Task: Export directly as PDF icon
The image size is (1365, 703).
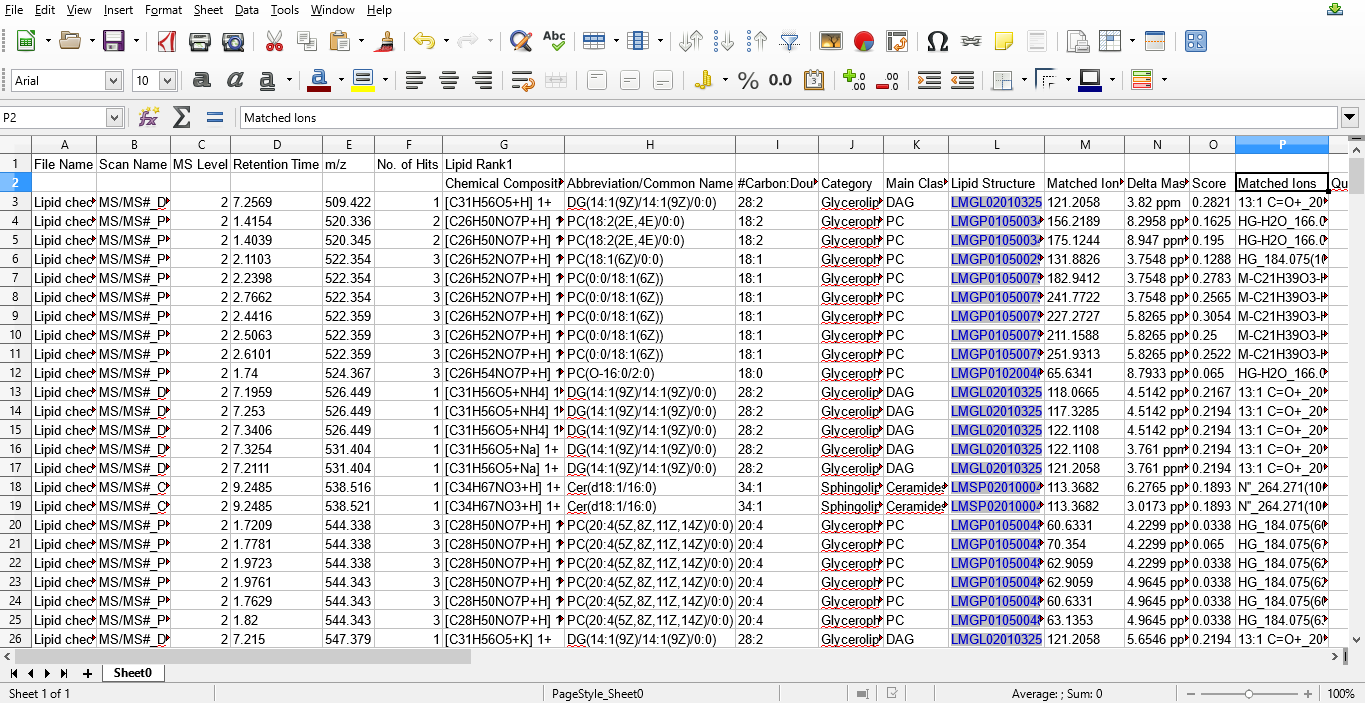Action: click(x=166, y=41)
